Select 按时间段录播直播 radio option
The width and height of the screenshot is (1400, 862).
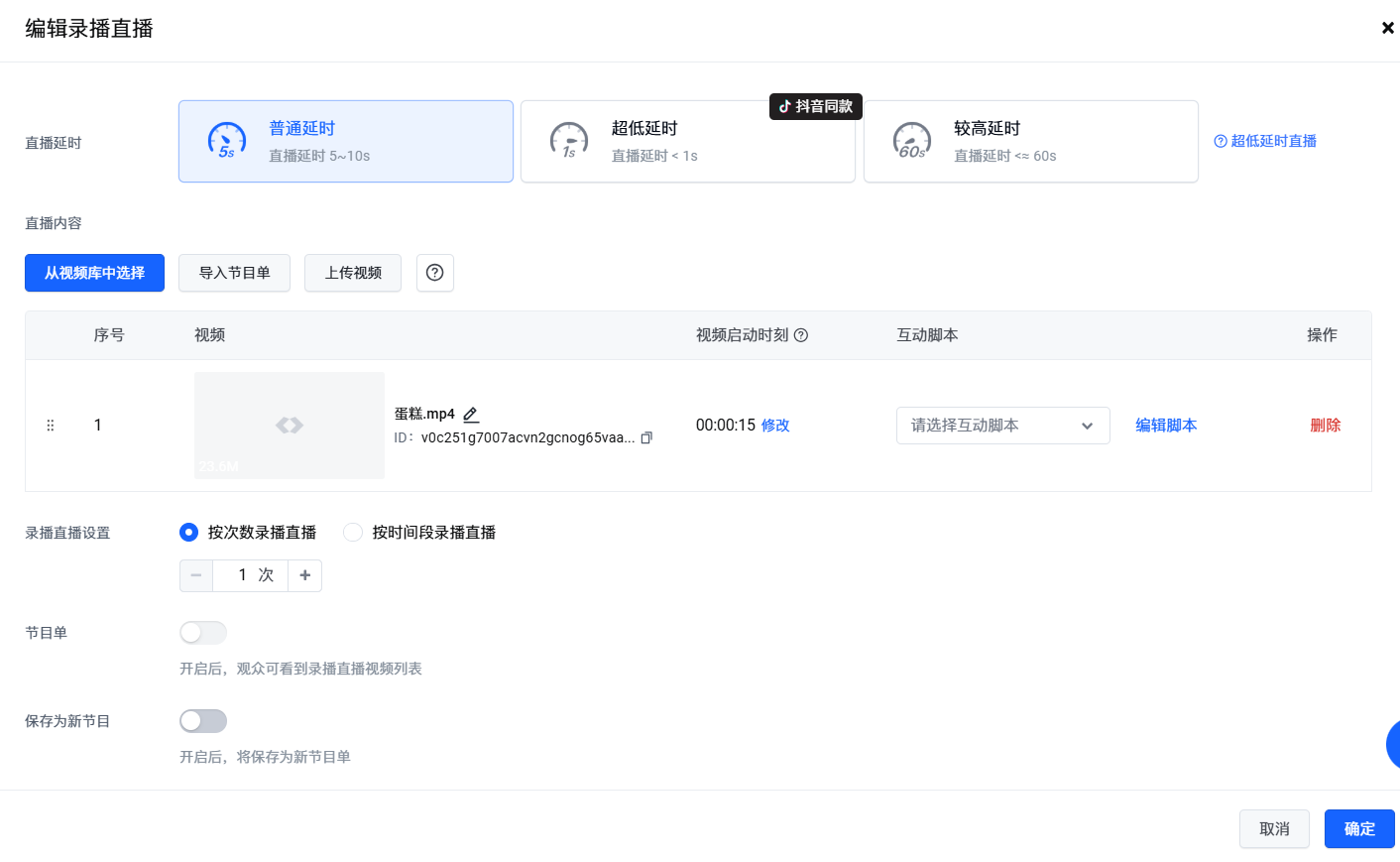[x=353, y=533]
